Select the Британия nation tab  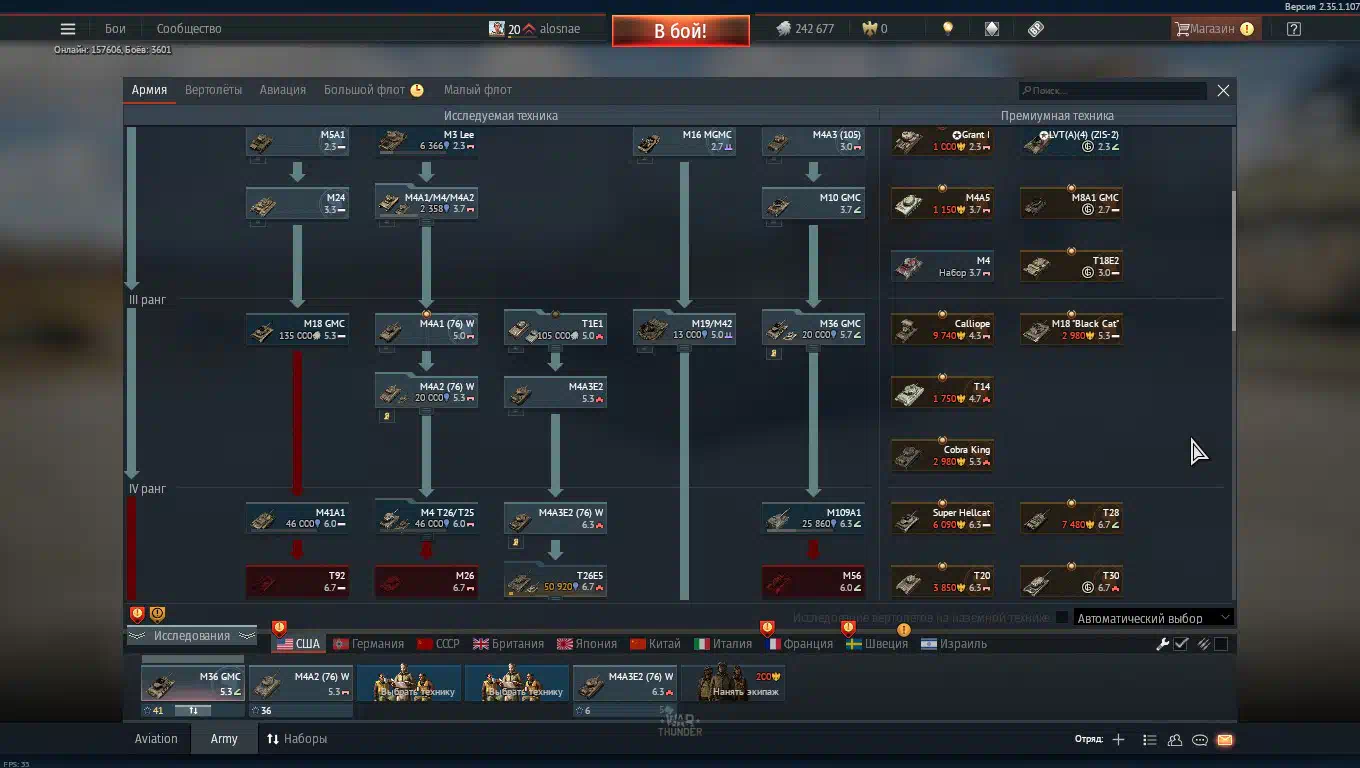click(x=509, y=644)
